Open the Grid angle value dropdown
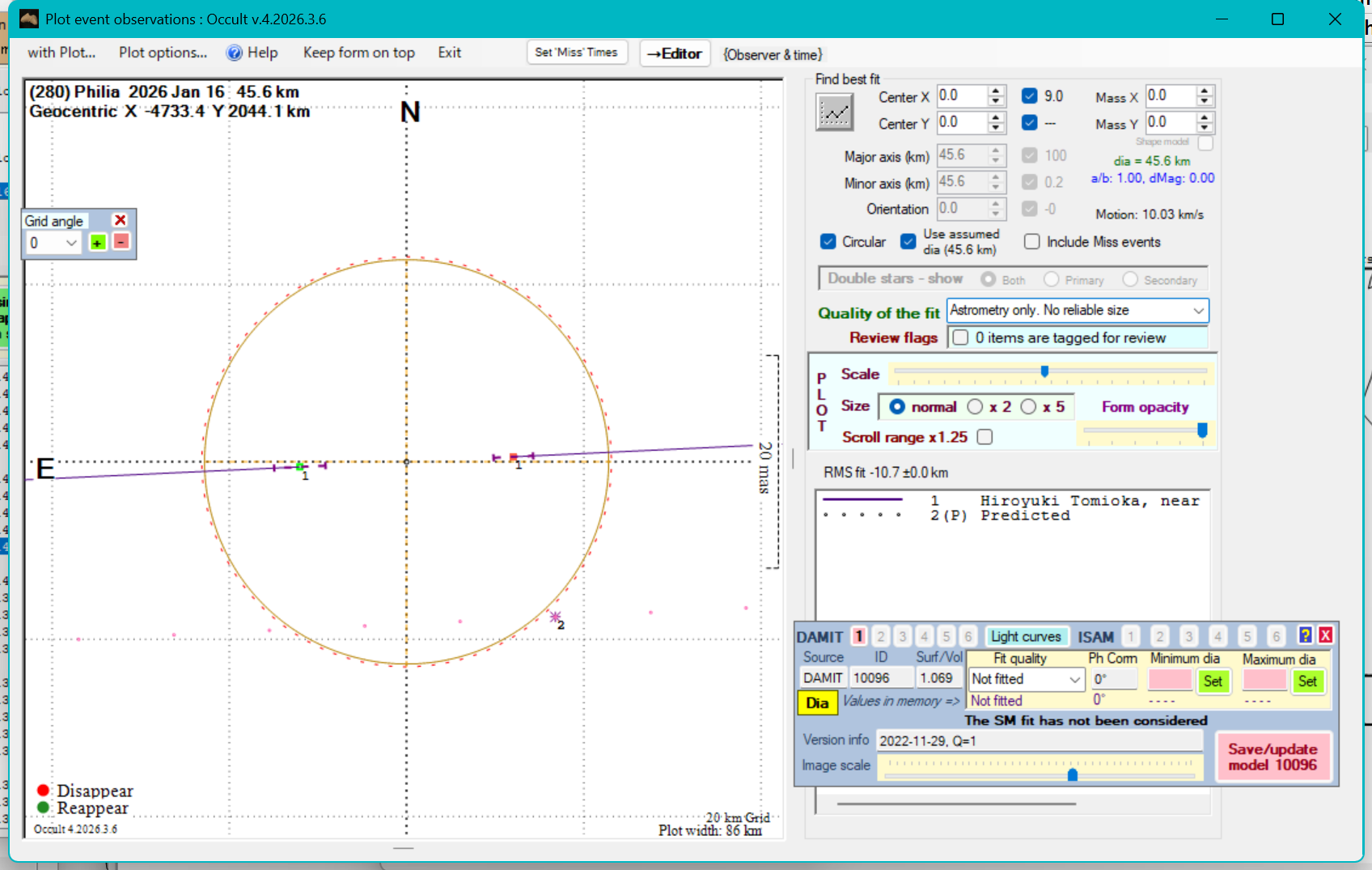The height and width of the screenshot is (870, 1372). click(x=71, y=243)
